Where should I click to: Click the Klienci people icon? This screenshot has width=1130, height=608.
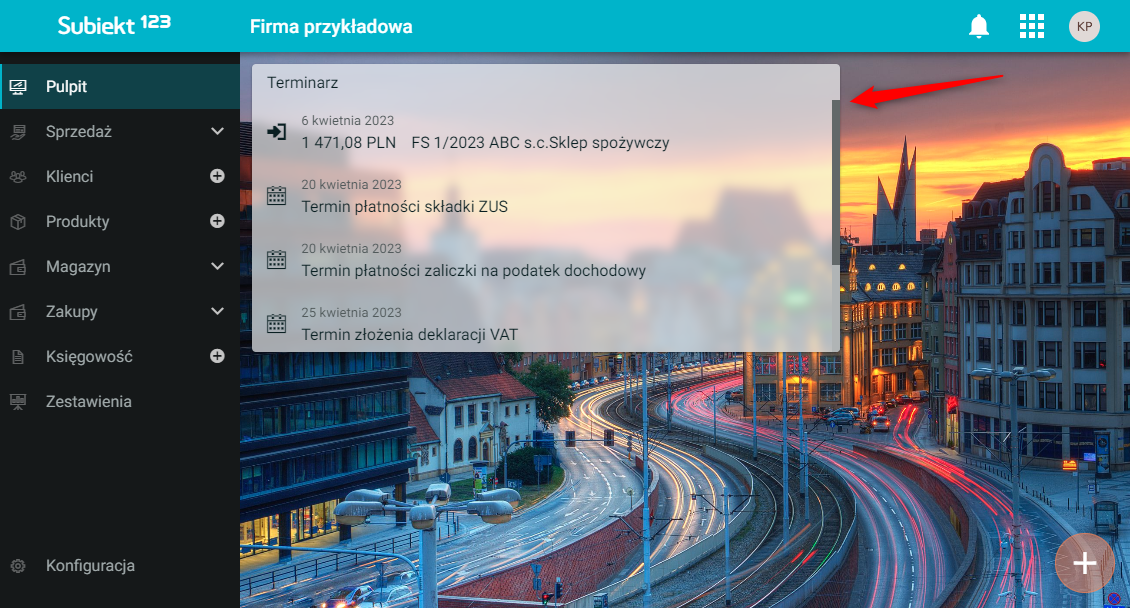[x=18, y=176]
